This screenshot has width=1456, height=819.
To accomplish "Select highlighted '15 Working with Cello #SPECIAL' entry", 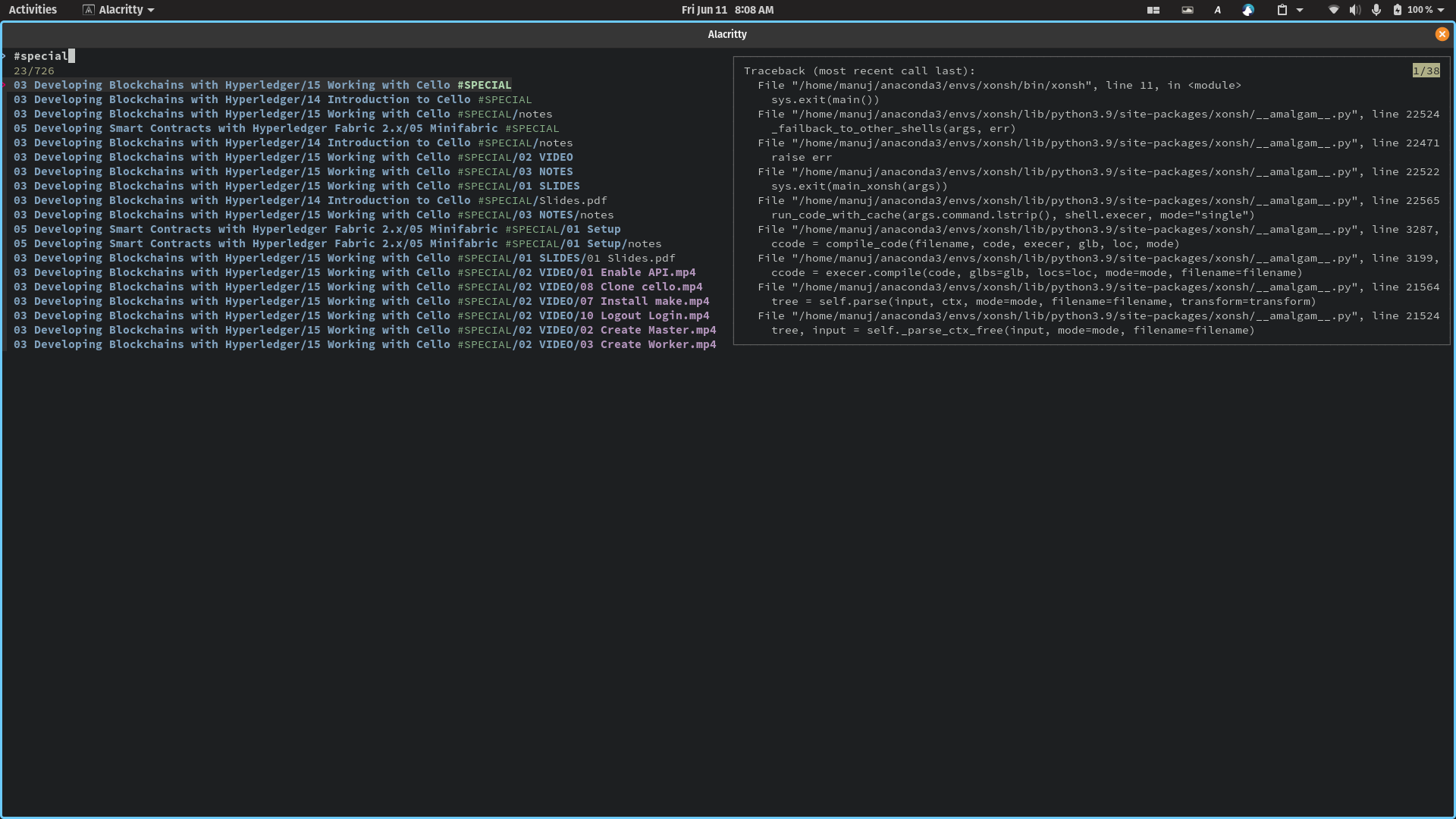I will (262, 85).
